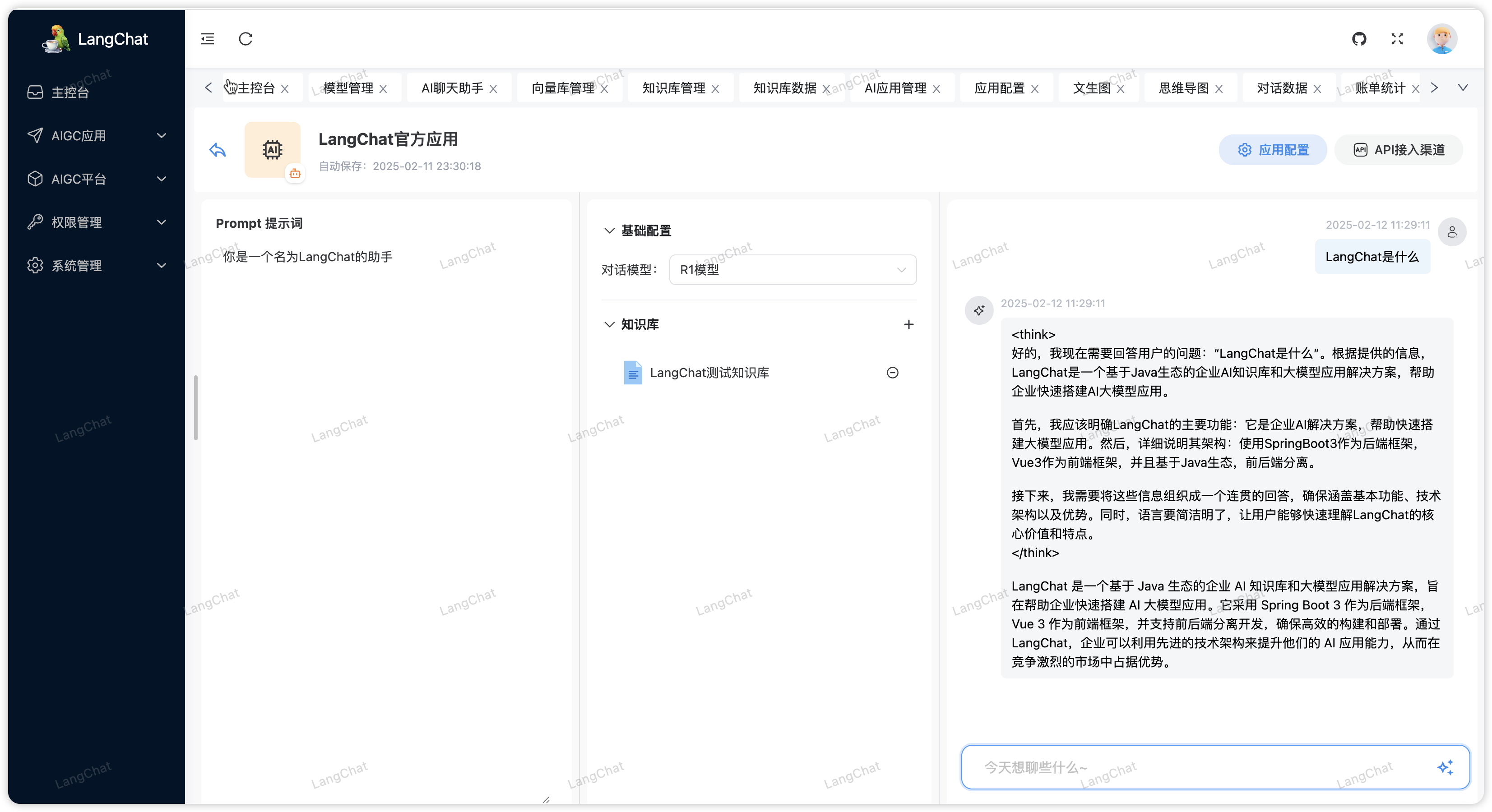Switch to the 思维导图 tab
The height and width of the screenshot is (812, 1492).
point(1183,88)
